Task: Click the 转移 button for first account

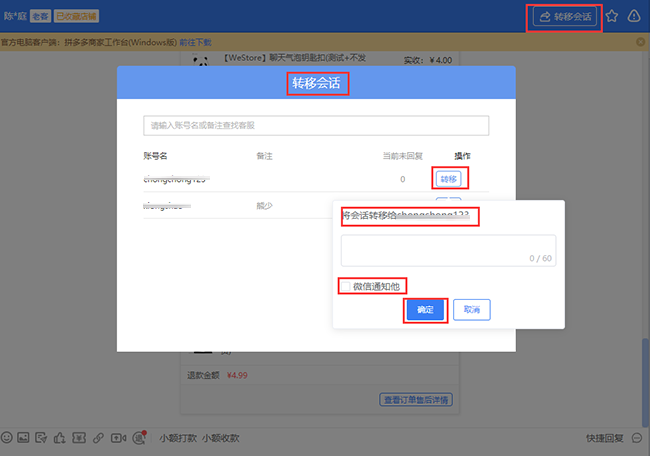Action: pyautogui.click(x=449, y=179)
